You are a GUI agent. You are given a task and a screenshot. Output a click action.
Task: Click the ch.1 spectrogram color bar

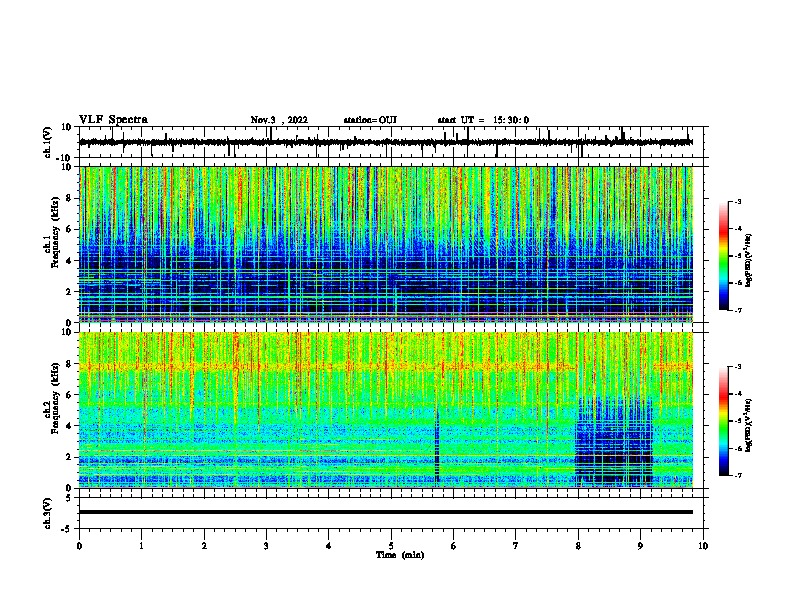tap(723, 255)
